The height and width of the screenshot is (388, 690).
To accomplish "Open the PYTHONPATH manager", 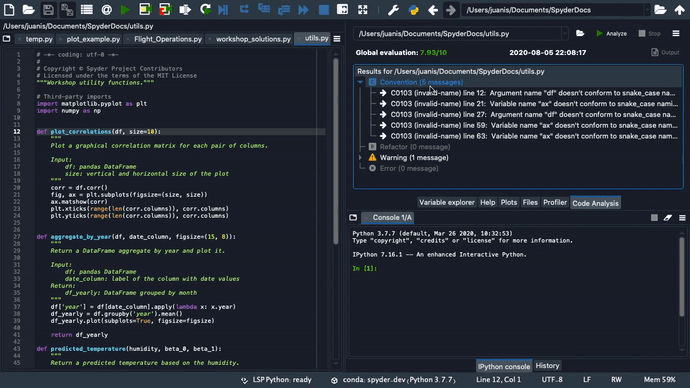I will pyautogui.click(x=413, y=9).
